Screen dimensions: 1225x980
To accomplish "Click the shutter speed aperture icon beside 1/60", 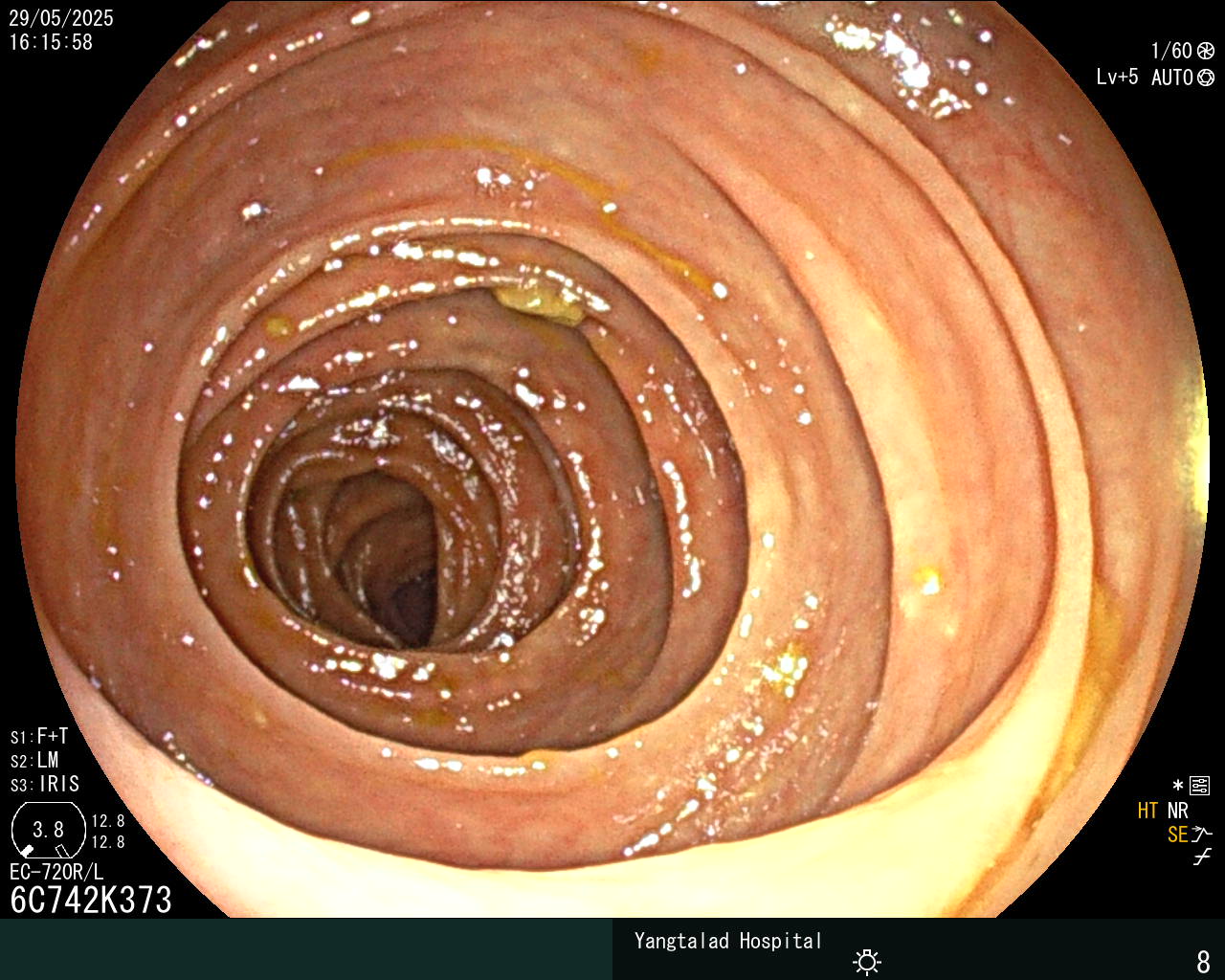I will coord(1206,51).
